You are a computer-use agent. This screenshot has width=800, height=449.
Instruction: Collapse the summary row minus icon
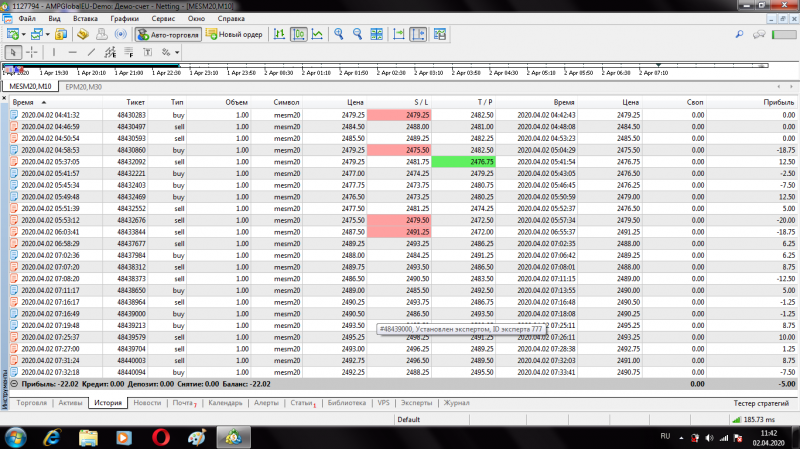(x=14, y=384)
